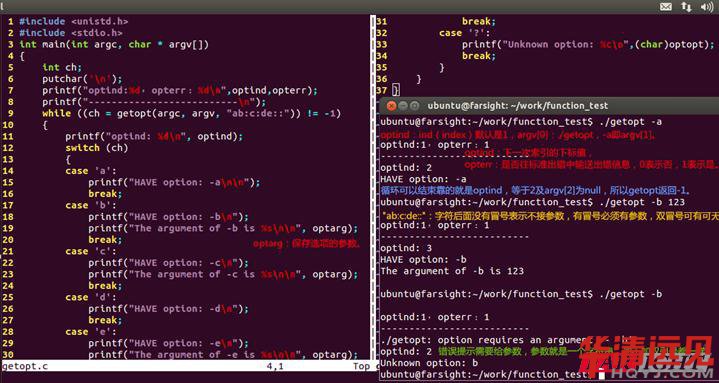Screen dimensions: 719x383
Task: Open the mail envelope indicator in top bar
Action: 665,6
